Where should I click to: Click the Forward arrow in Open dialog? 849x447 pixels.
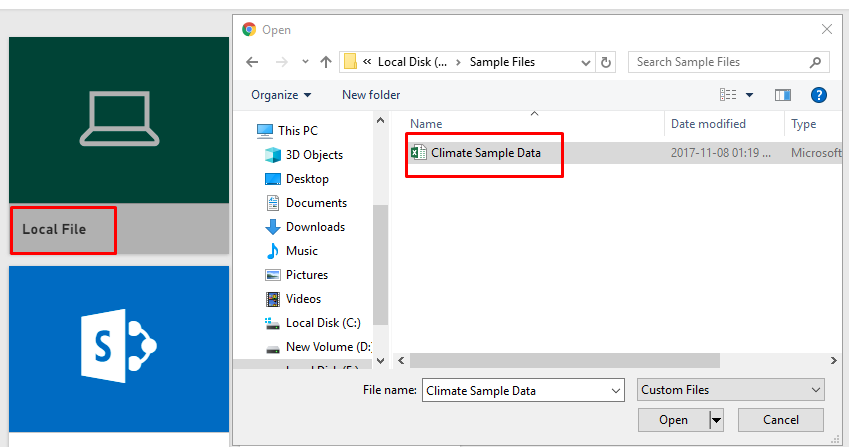coord(282,62)
